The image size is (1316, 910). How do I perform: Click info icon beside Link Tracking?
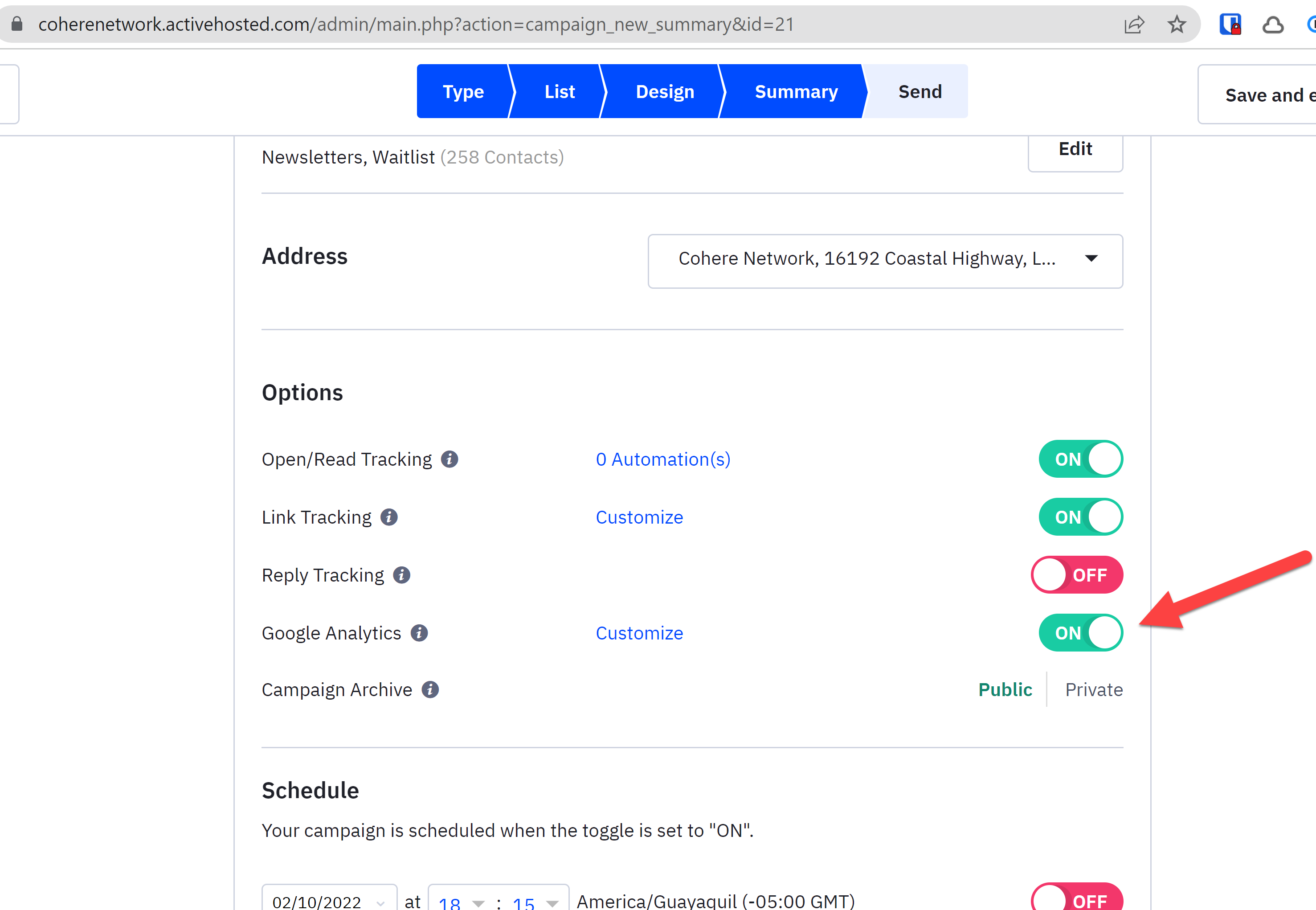(x=389, y=517)
